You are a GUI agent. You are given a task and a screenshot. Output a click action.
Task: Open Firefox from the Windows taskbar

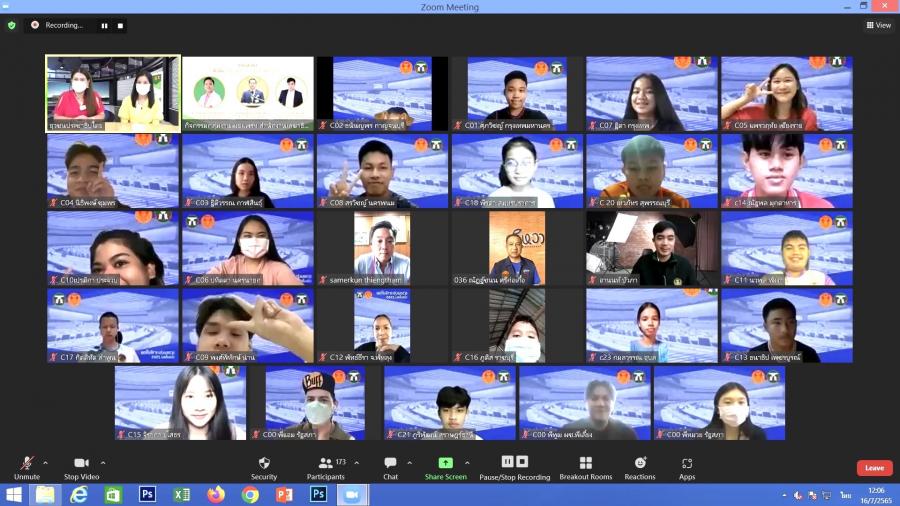[x=216, y=495]
